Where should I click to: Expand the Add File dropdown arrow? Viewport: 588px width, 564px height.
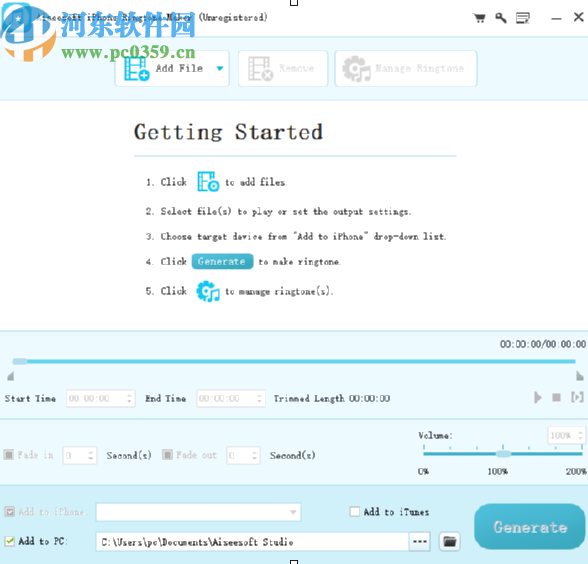(x=220, y=68)
